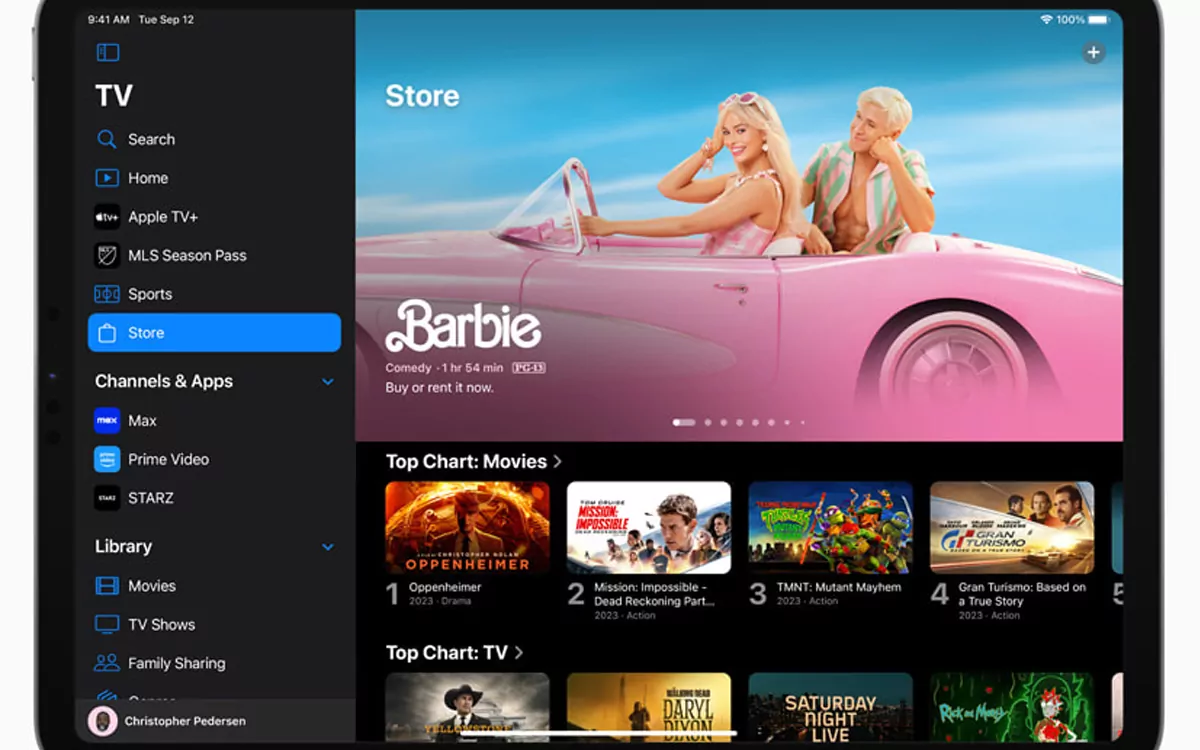Viewport: 1200px width, 750px height.
Task: Collapse the Library section chevron
Action: point(328,547)
